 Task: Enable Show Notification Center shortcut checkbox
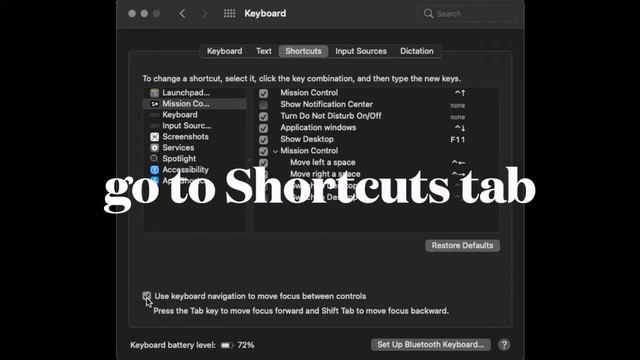[264, 105]
